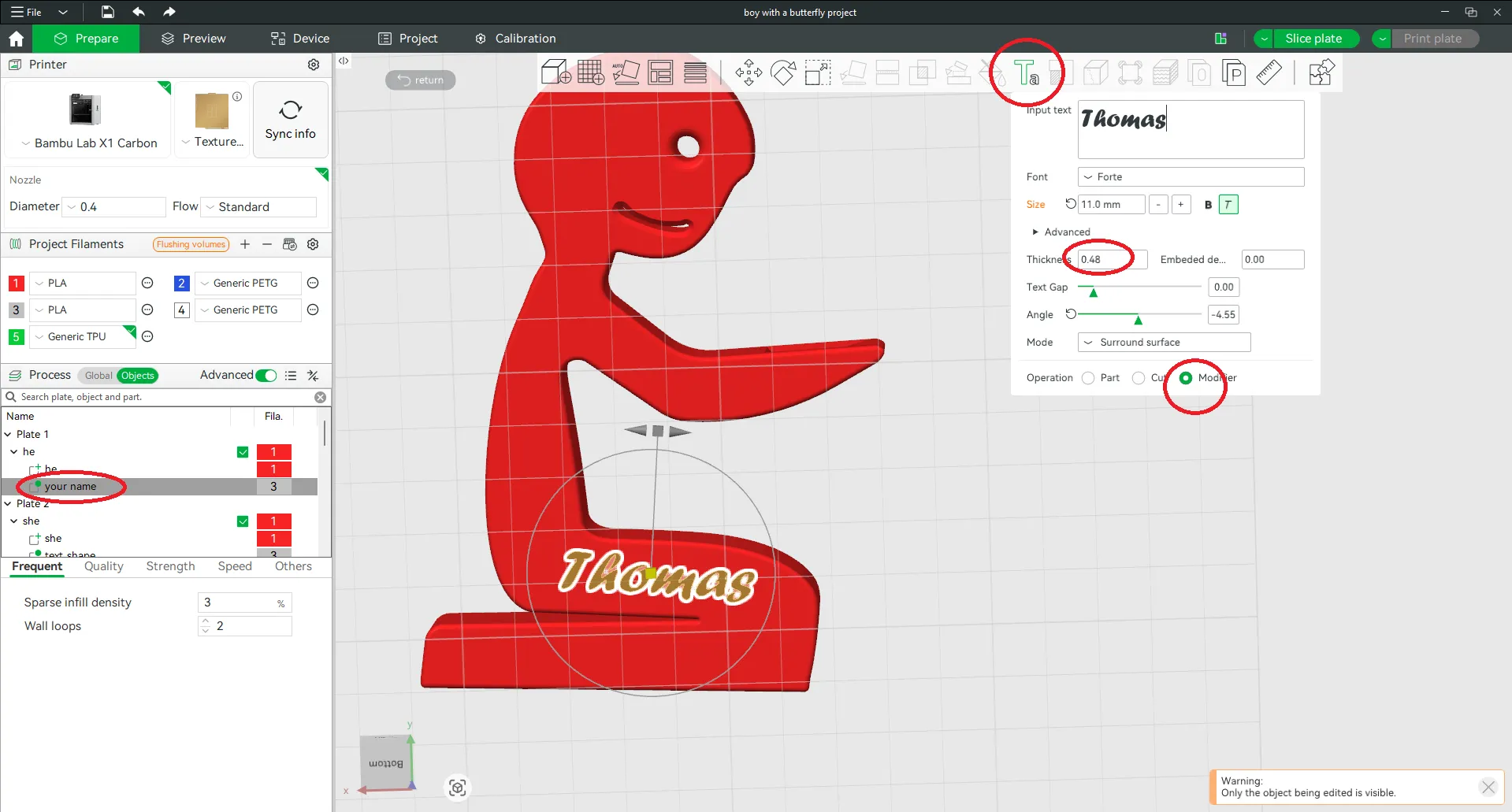This screenshot has height=812, width=1512.
Task: Open the Font dropdown showing Forte
Action: click(1191, 177)
